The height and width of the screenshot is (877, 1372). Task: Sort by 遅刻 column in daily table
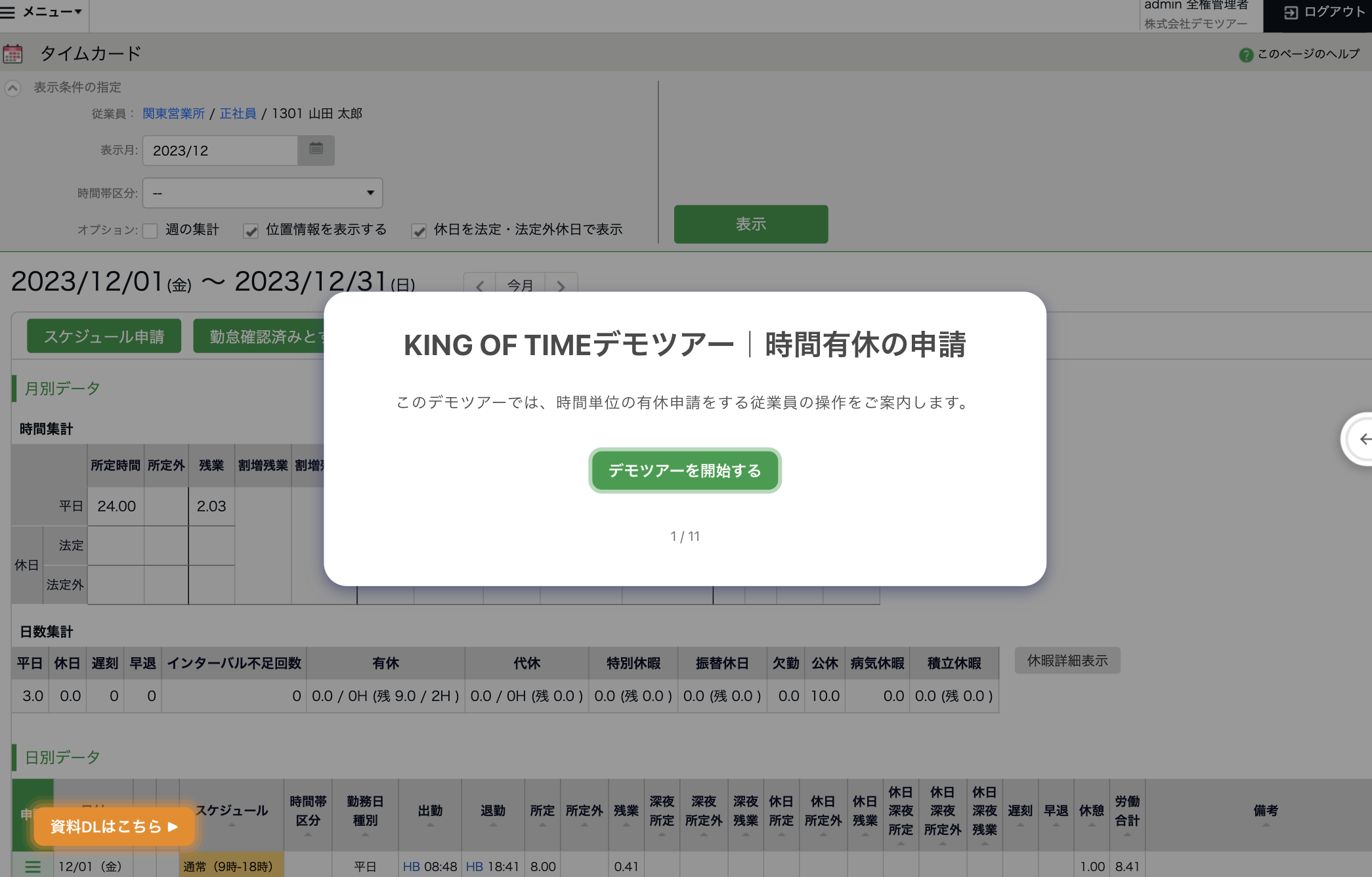1020,815
